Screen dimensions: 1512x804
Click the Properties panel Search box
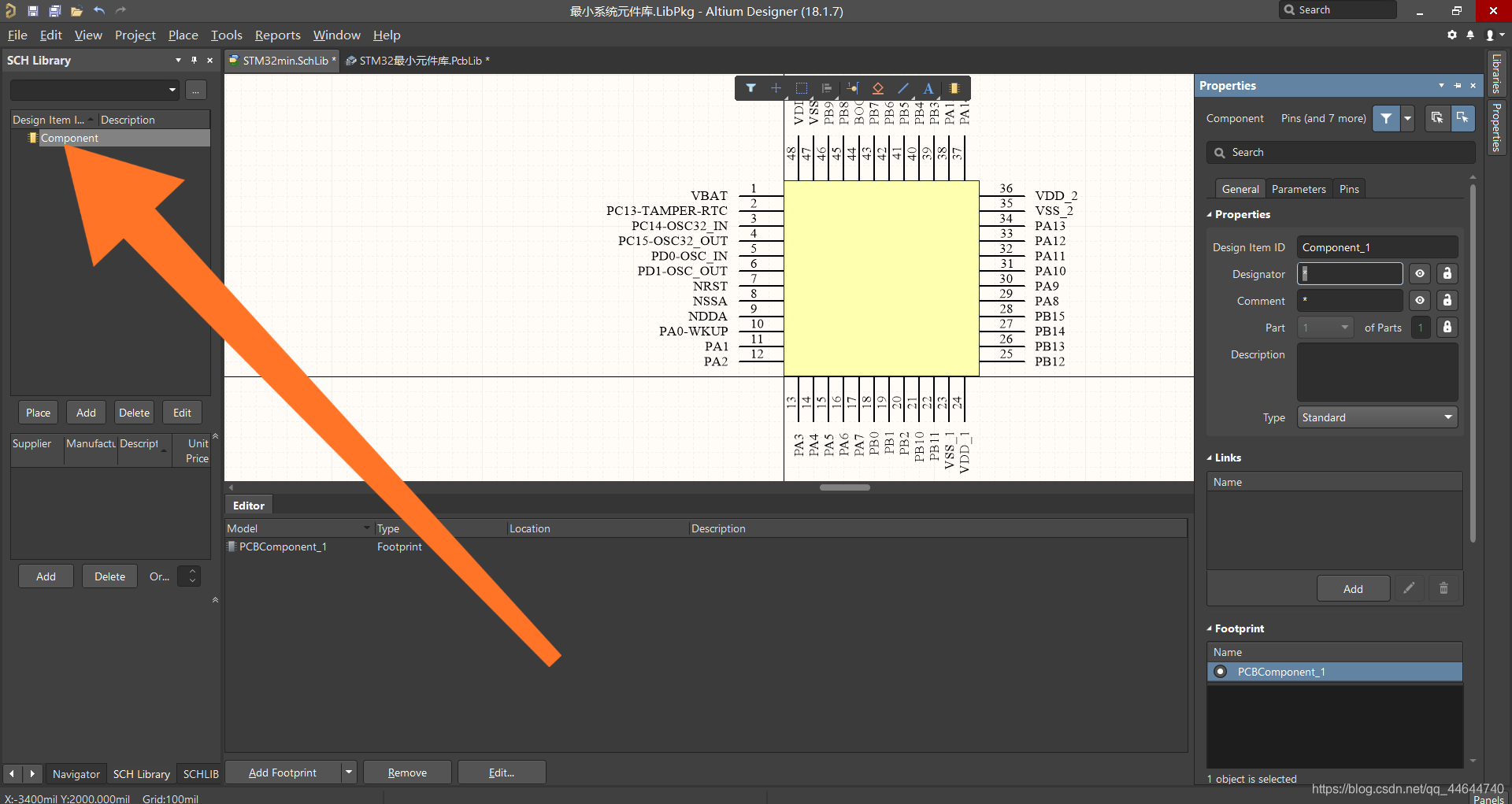coord(1340,153)
